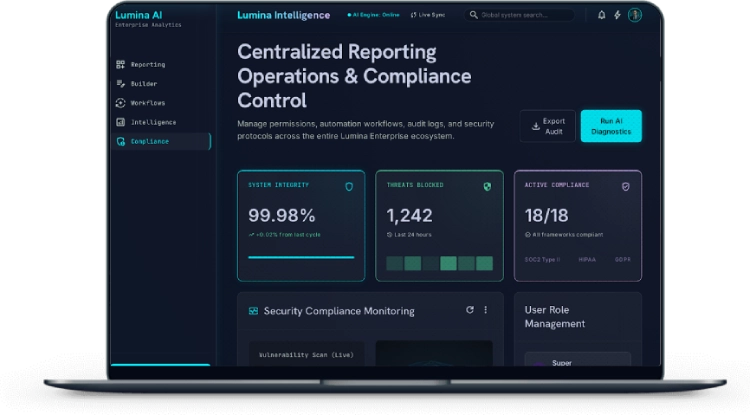Viewport: 750px width, 415px height.
Task: Click the System Integrity shield icon
Action: tap(349, 187)
